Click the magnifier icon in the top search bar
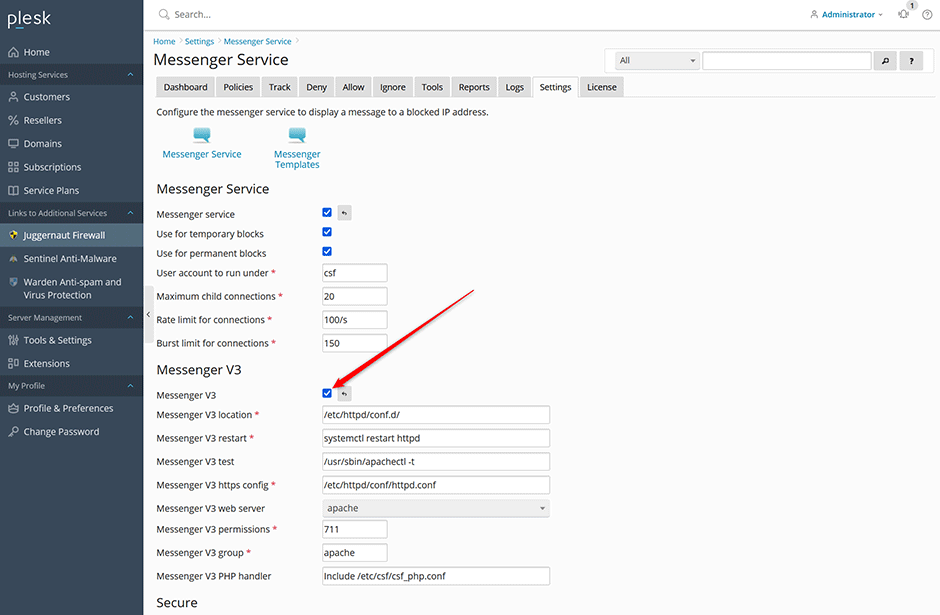This screenshot has width=940, height=615. 164,14
